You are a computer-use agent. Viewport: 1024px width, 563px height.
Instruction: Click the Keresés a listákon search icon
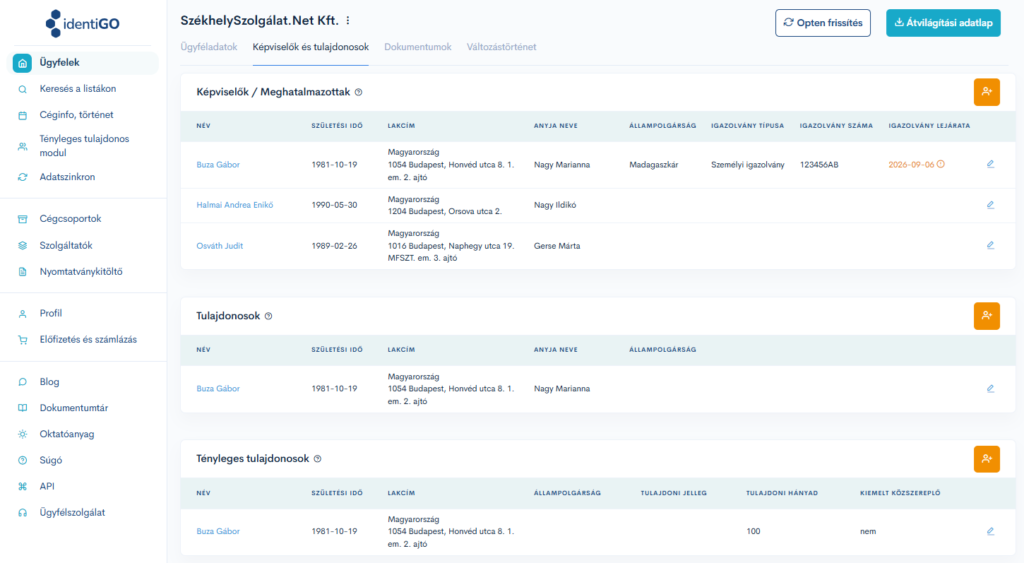tap(22, 89)
